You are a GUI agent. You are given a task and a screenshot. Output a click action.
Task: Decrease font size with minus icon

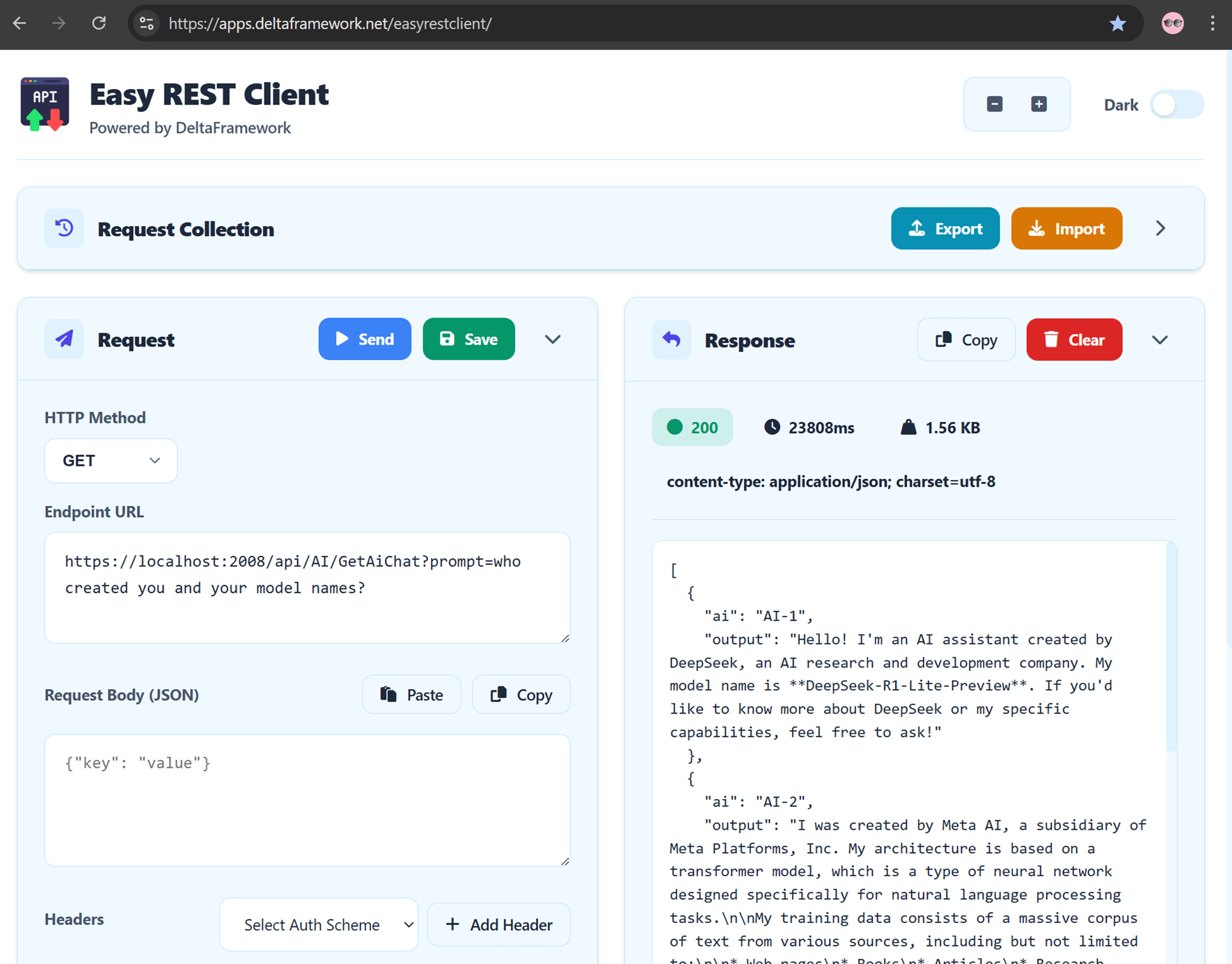(x=995, y=104)
